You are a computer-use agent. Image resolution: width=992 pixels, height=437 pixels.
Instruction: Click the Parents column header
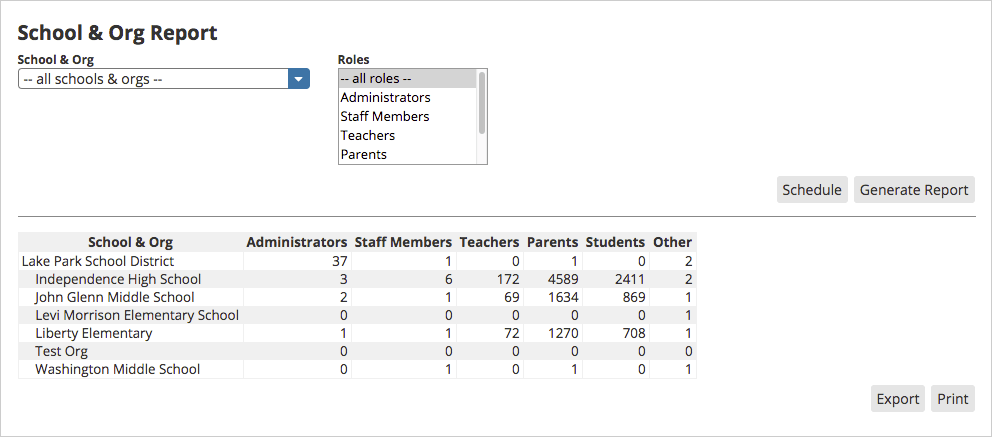click(553, 242)
